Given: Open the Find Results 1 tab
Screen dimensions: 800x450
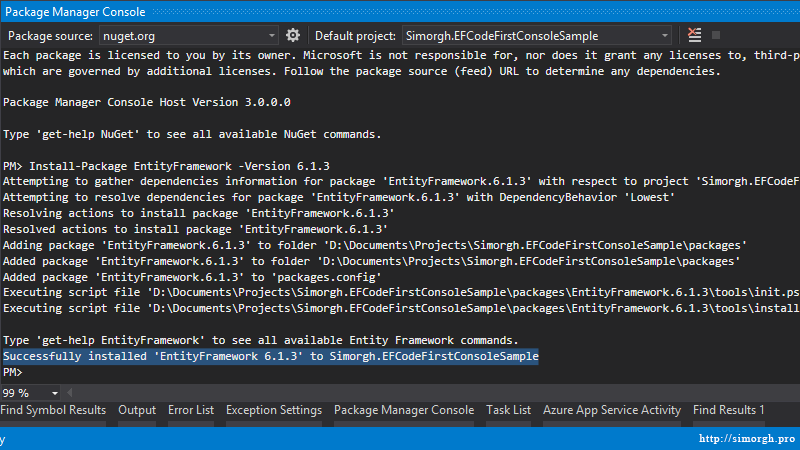Looking at the screenshot, I should click(728, 410).
